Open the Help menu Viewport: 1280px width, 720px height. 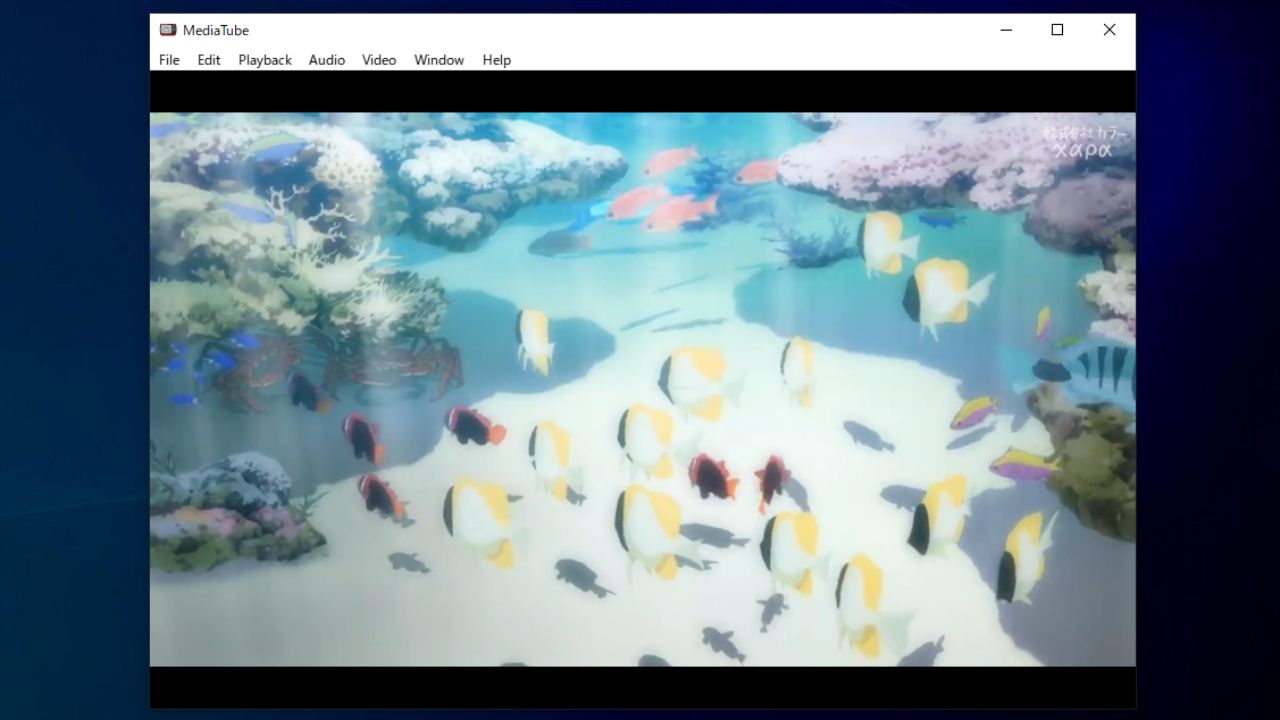pyautogui.click(x=497, y=60)
